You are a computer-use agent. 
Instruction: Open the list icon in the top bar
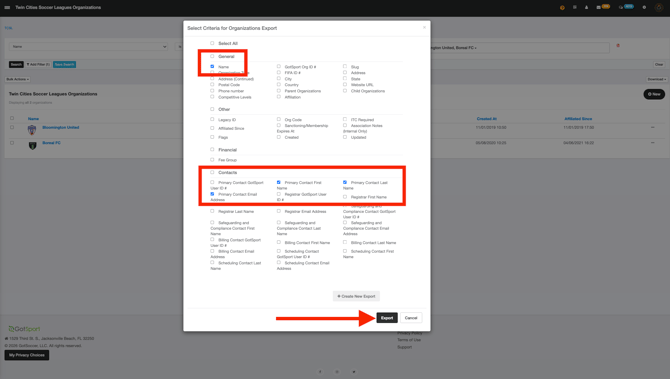(575, 7)
